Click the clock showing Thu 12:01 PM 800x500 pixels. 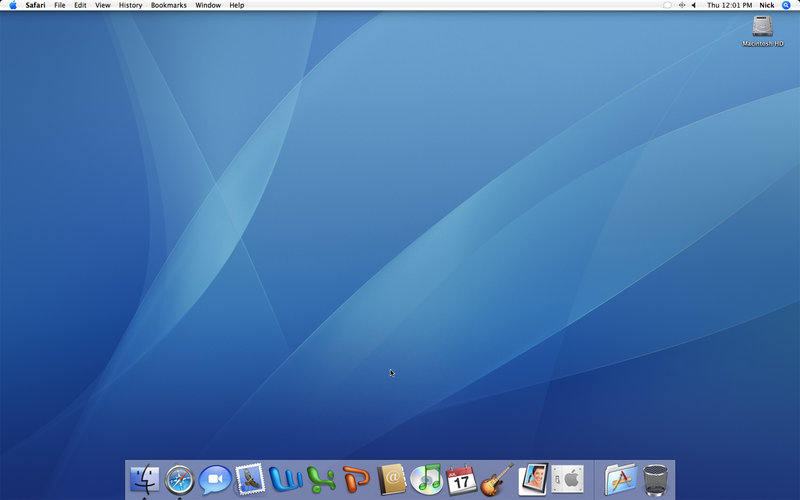[x=730, y=5]
